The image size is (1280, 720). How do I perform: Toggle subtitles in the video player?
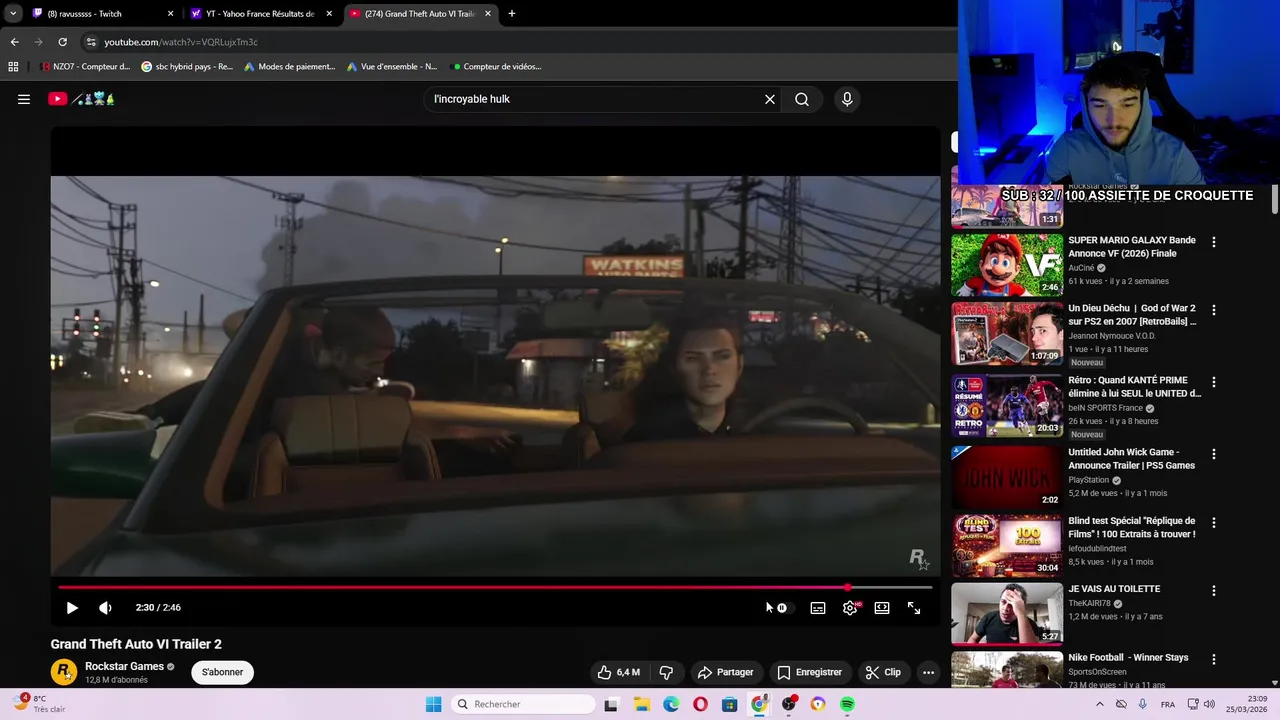(x=818, y=608)
